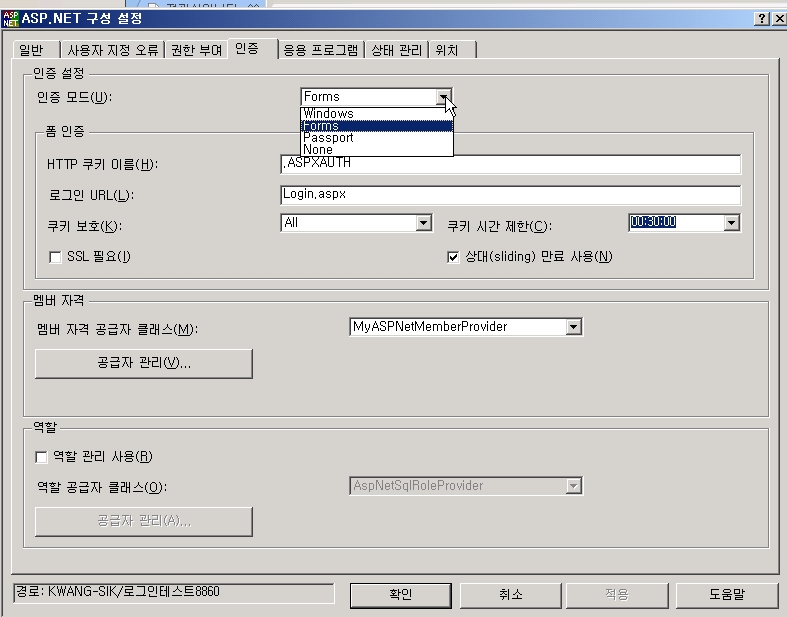Open the 상태 관리 tab
Image resolution: width=787 pixels, height=617 pixels.
click(x=397, y=50)
